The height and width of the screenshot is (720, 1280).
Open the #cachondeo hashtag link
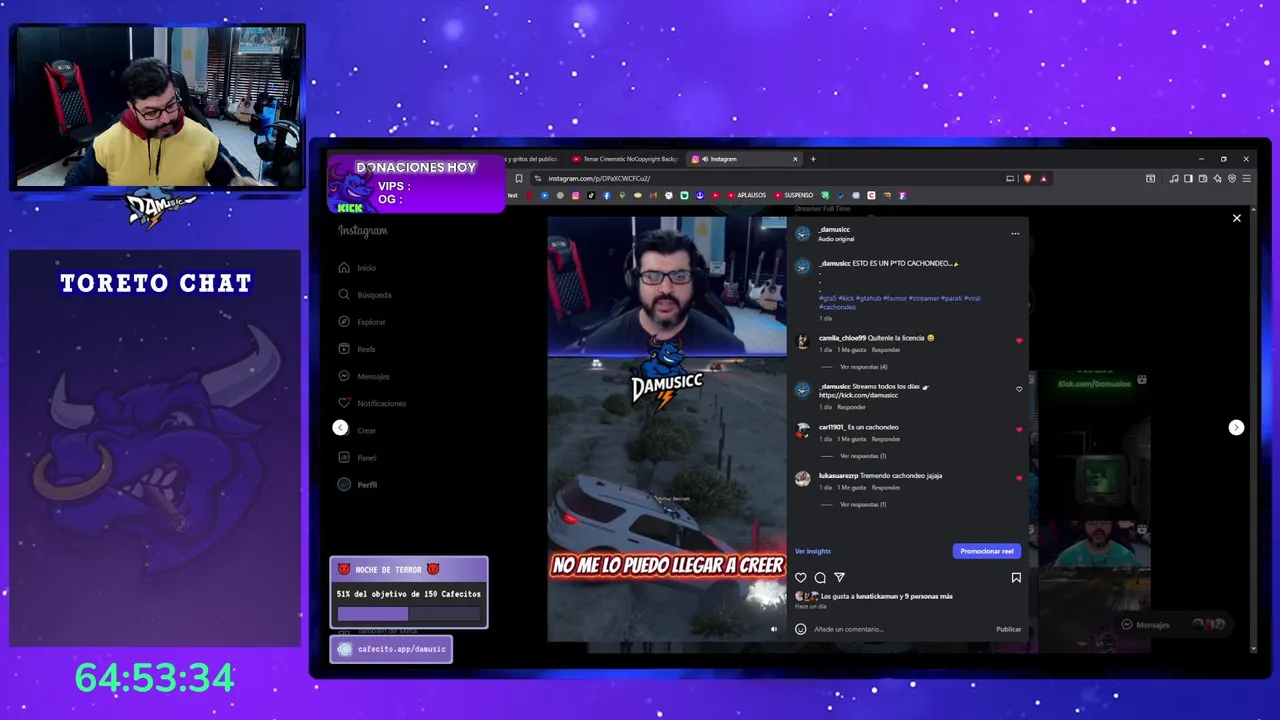click(837, 307)
